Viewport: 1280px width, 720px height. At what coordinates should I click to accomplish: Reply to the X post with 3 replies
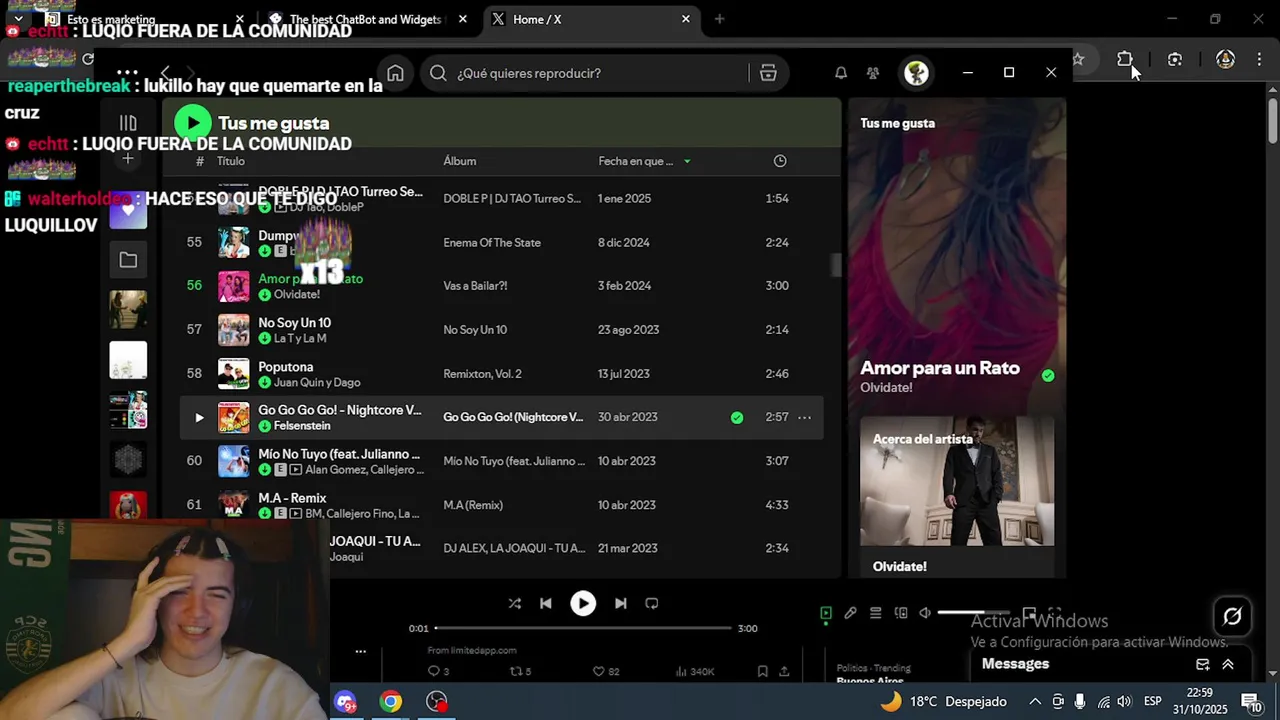(438, 671)
